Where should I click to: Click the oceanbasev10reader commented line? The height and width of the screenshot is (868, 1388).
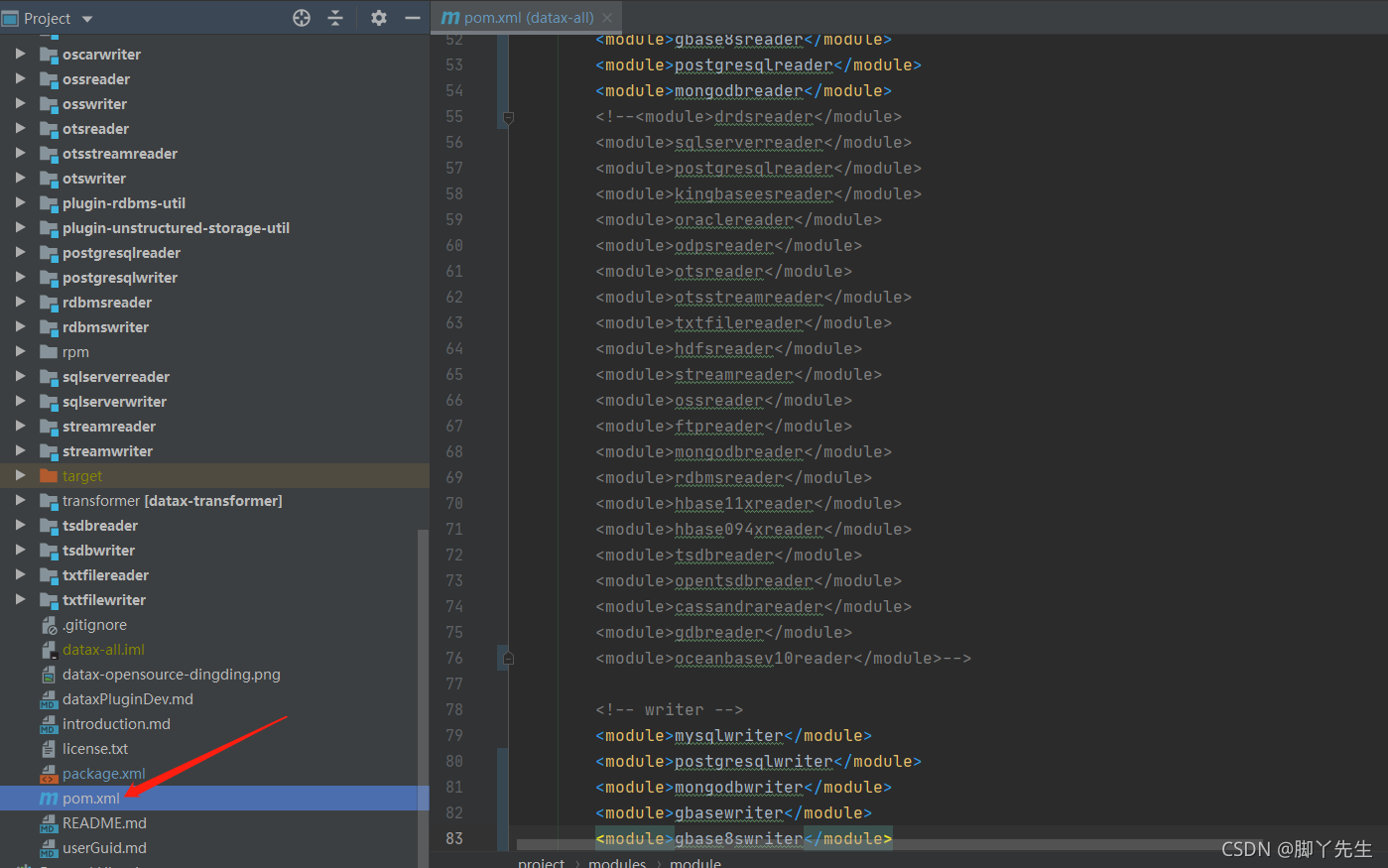tap(783, 659)
